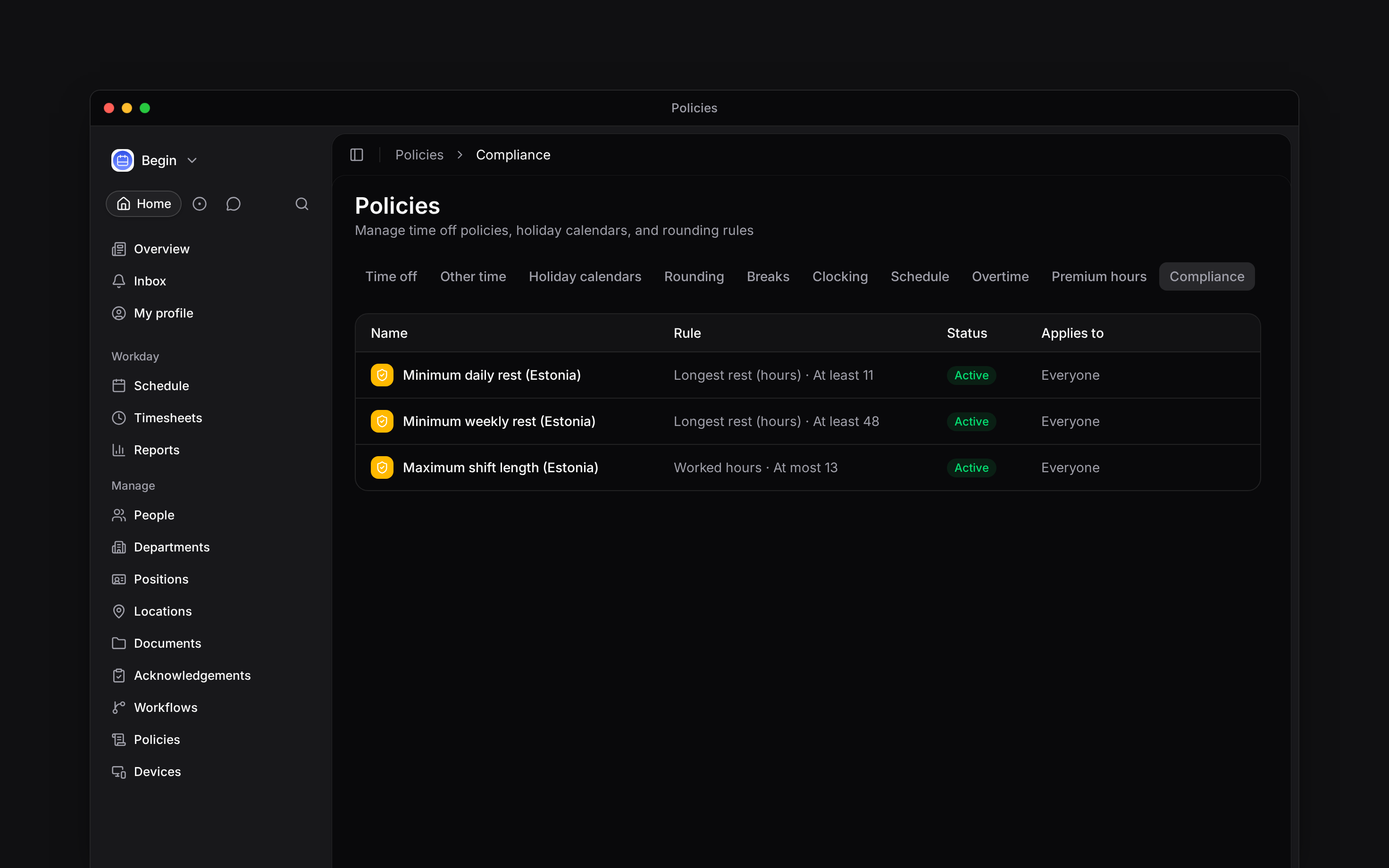Open the Breaks tab

(768, 277)
